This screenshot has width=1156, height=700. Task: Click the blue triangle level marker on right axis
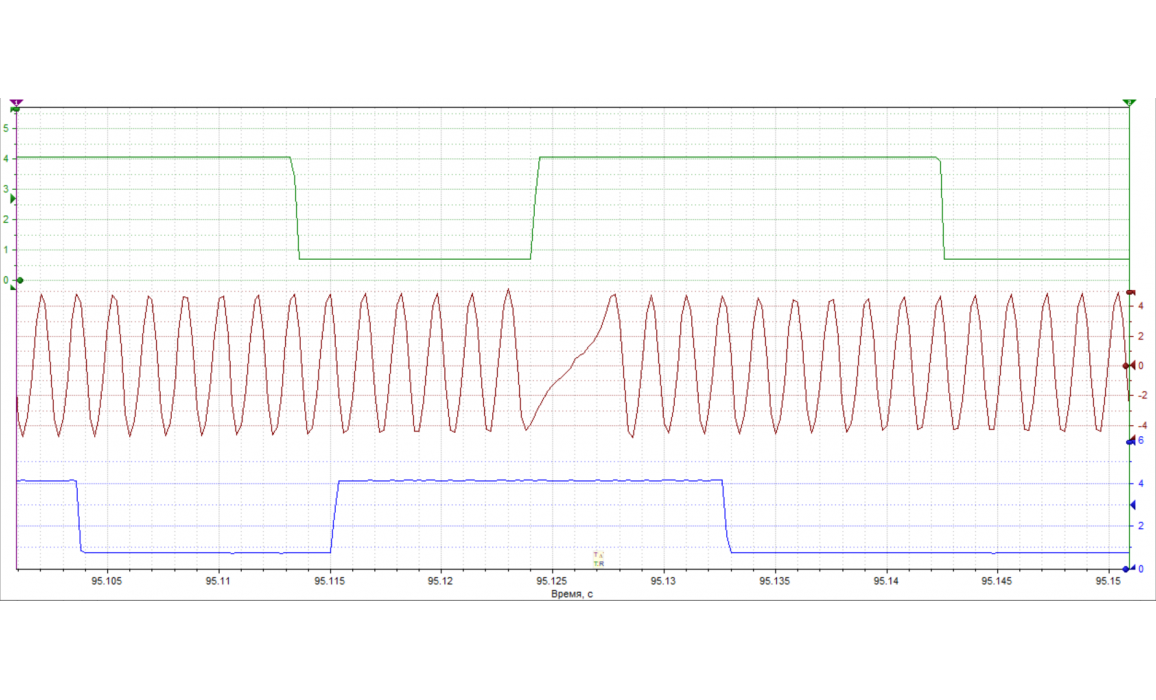(1132, 505)
